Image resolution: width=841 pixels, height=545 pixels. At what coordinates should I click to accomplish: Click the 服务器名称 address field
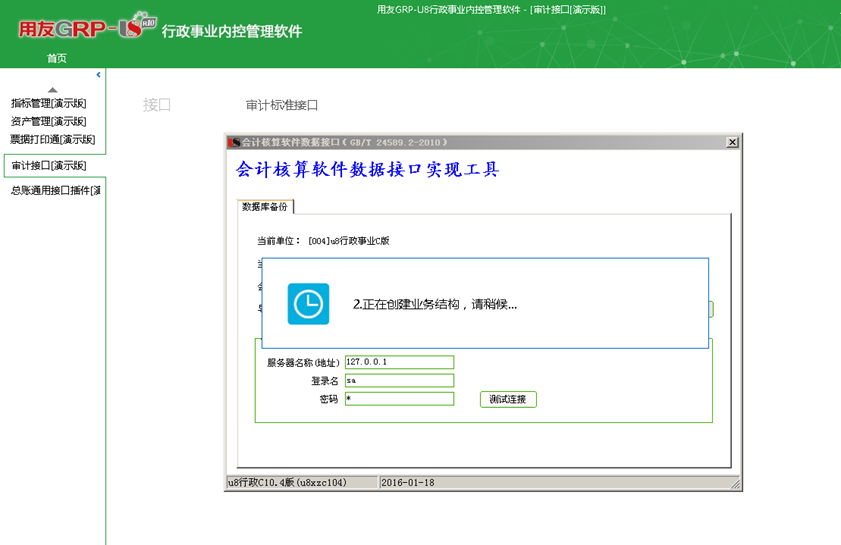point(400,362)
